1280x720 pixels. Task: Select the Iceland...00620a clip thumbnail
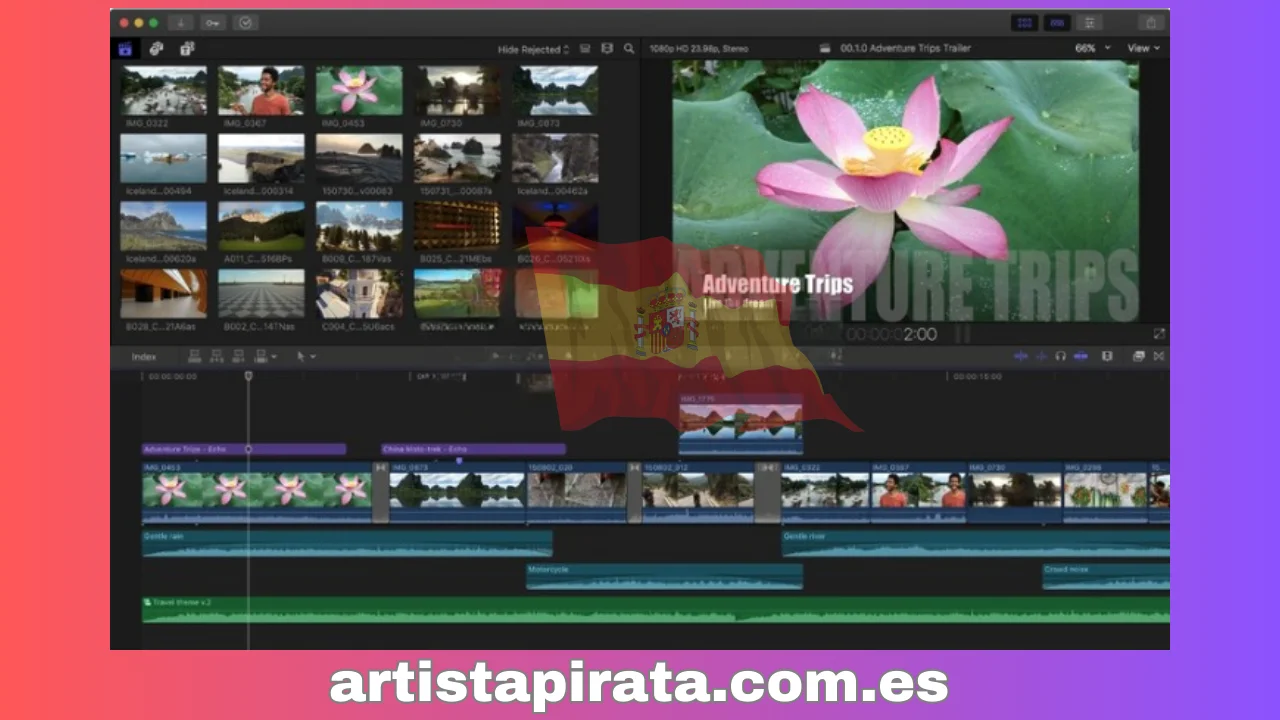[164, 226]
